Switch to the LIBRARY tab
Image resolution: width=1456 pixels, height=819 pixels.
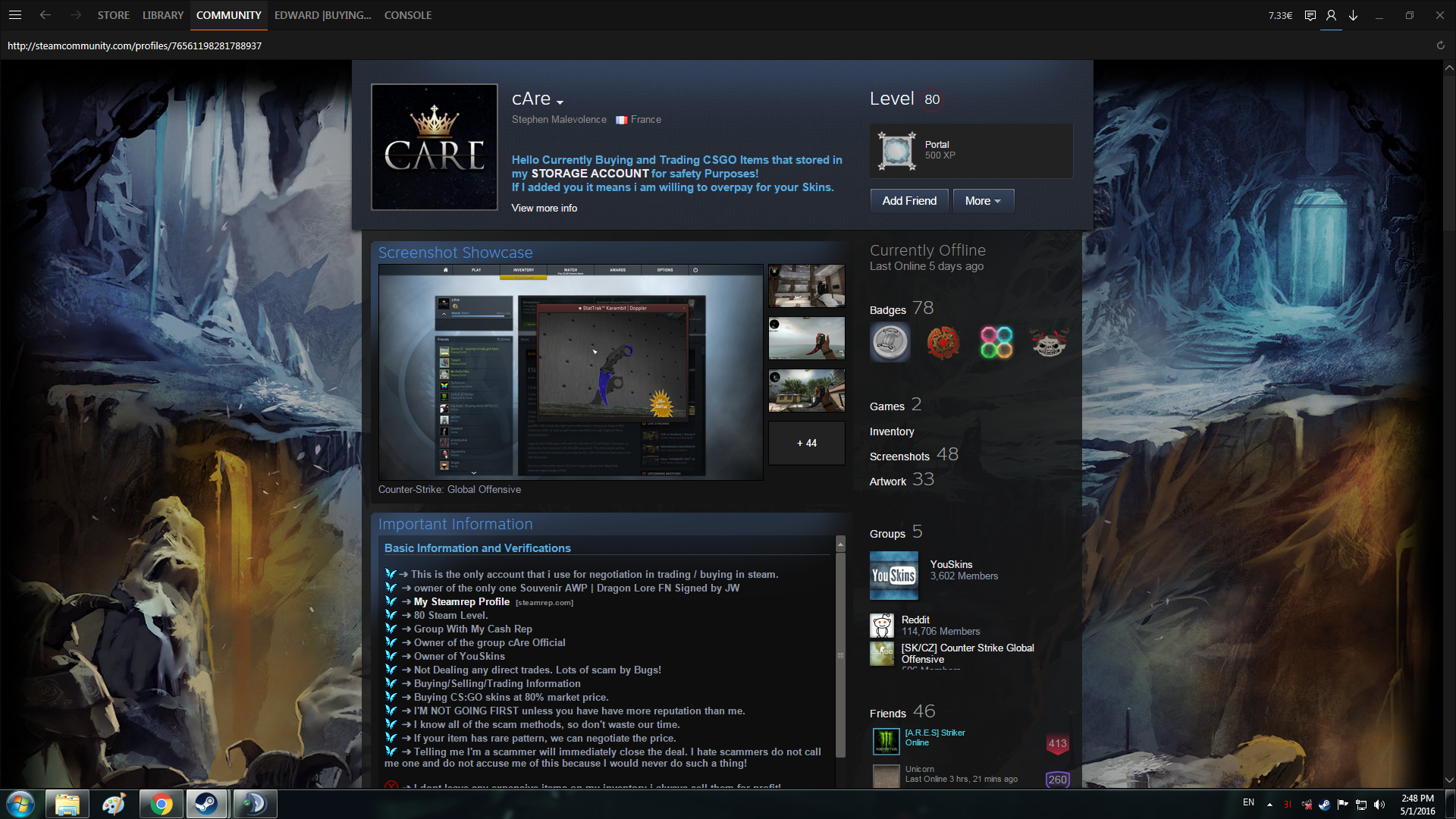pos(163,15)
